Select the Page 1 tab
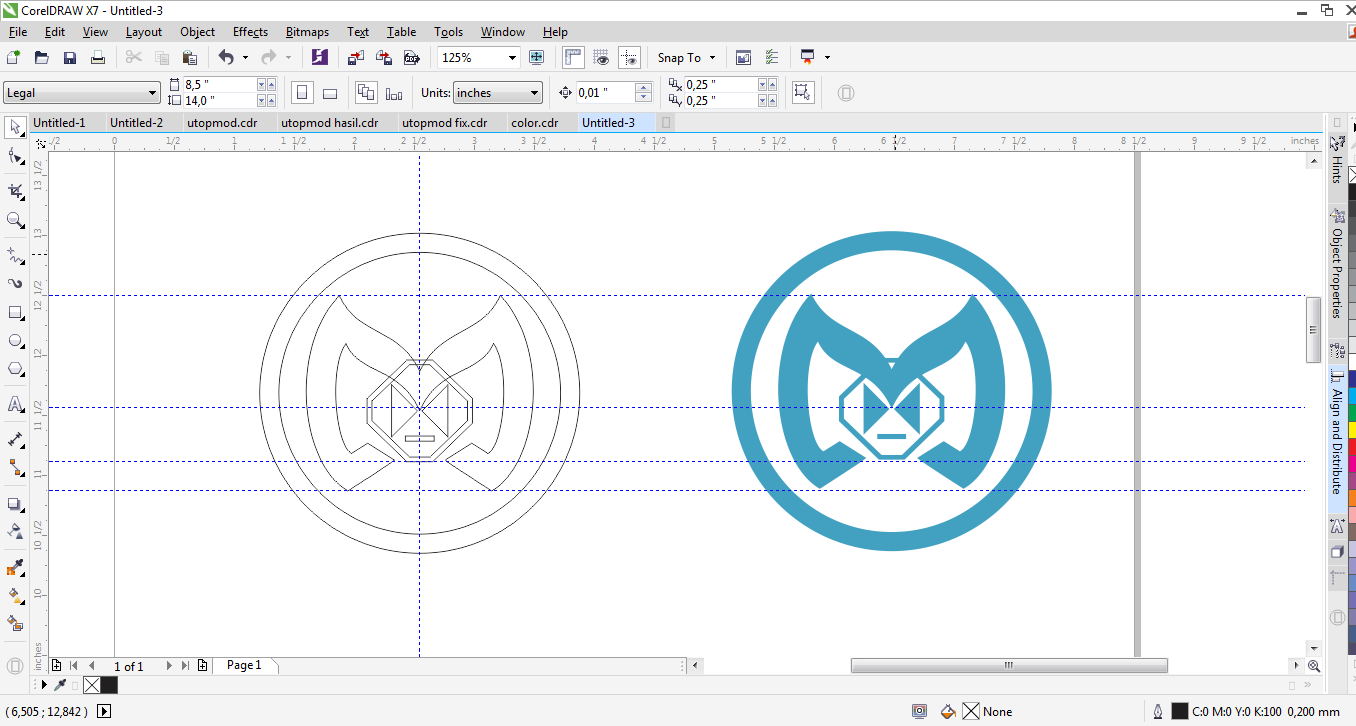The width and height of the screenshot is (1356, 726). point(244,665)
